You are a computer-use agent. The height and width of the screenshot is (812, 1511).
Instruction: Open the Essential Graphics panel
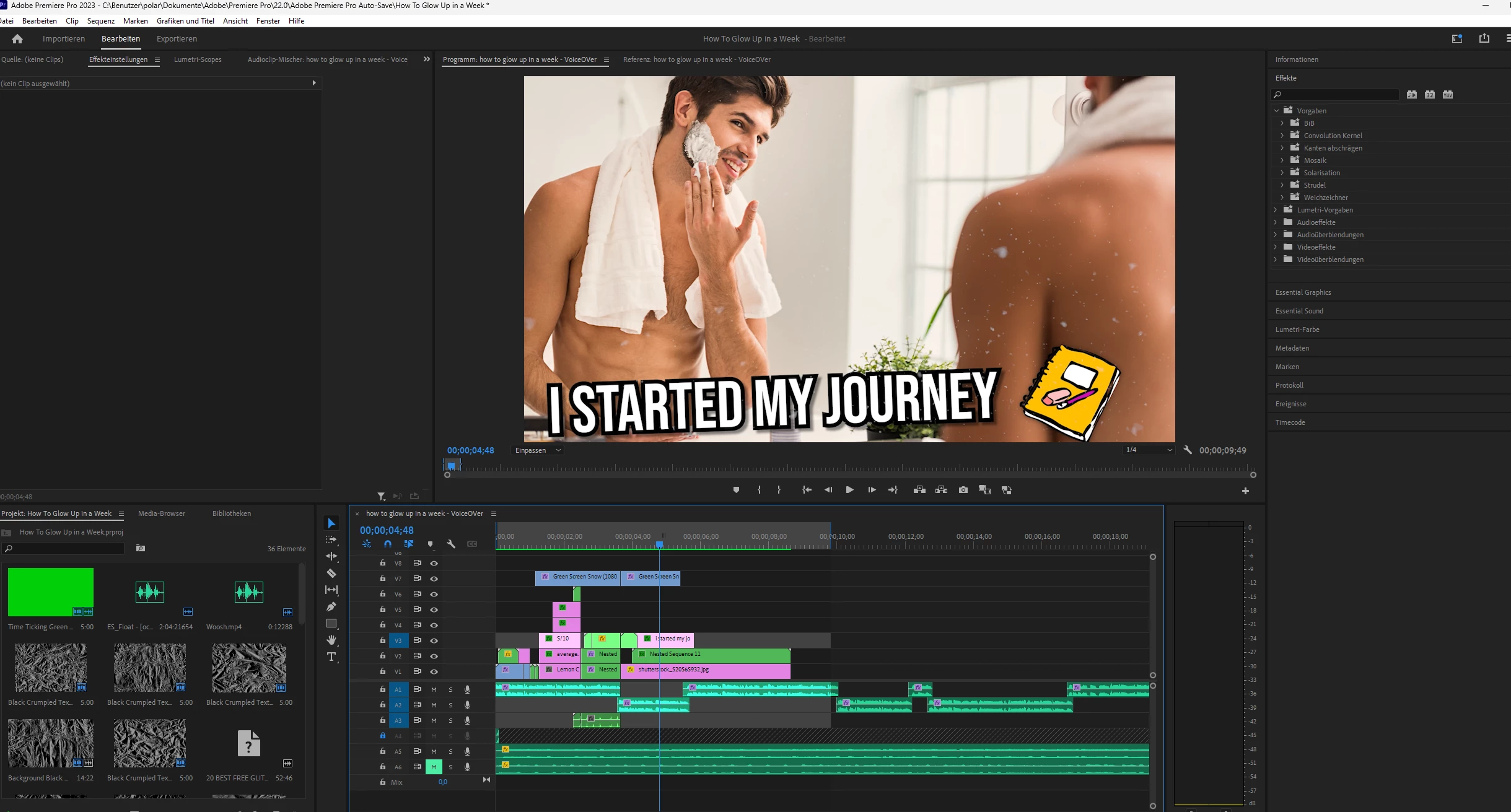[1303, 292]
